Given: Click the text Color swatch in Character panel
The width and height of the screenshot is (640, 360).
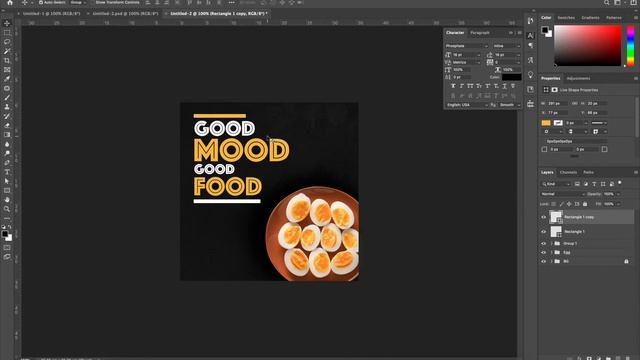Looking at the screenshot, I should click(x=511, y=77).
